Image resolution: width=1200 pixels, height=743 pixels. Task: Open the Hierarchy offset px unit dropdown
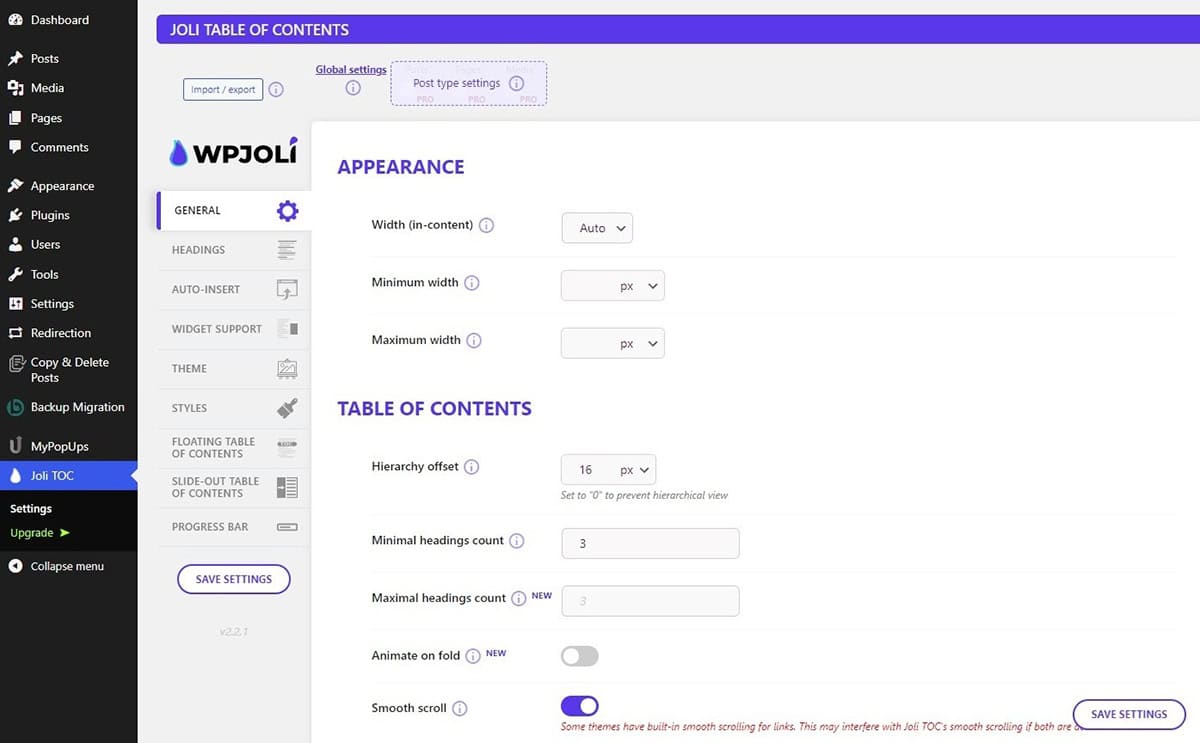pos(634,470)
